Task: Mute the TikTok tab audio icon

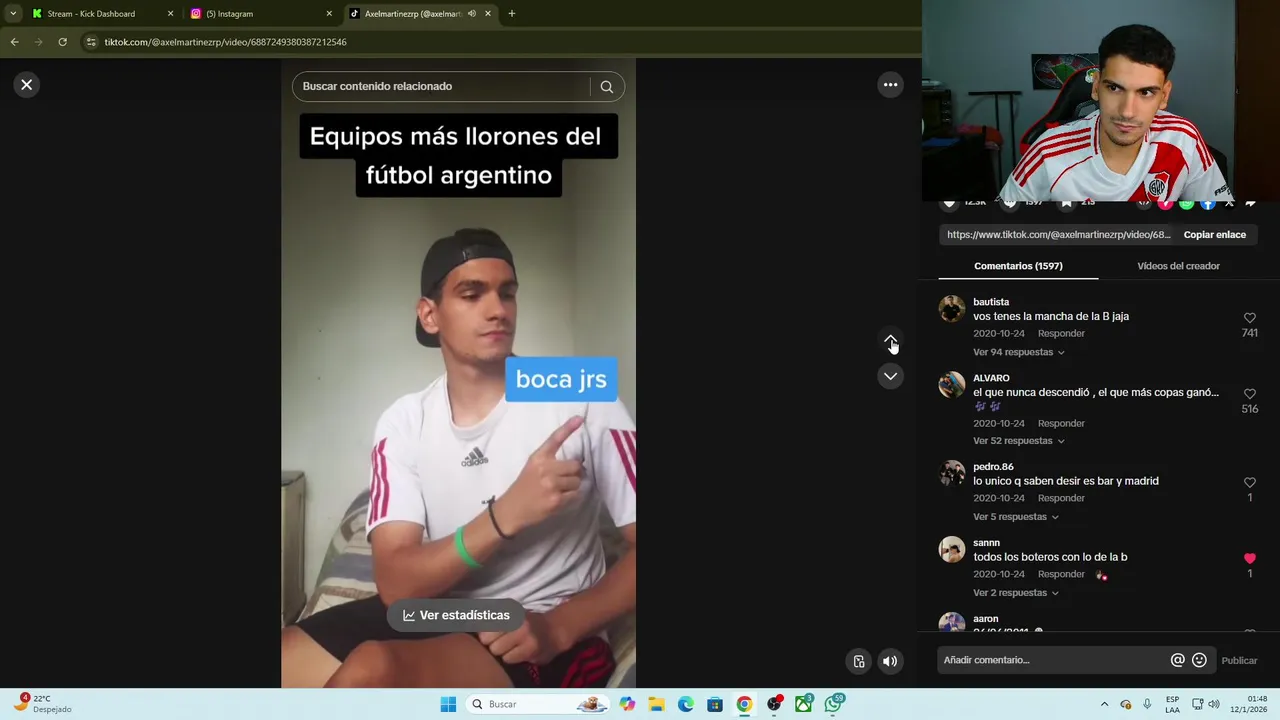Action: 471,14
